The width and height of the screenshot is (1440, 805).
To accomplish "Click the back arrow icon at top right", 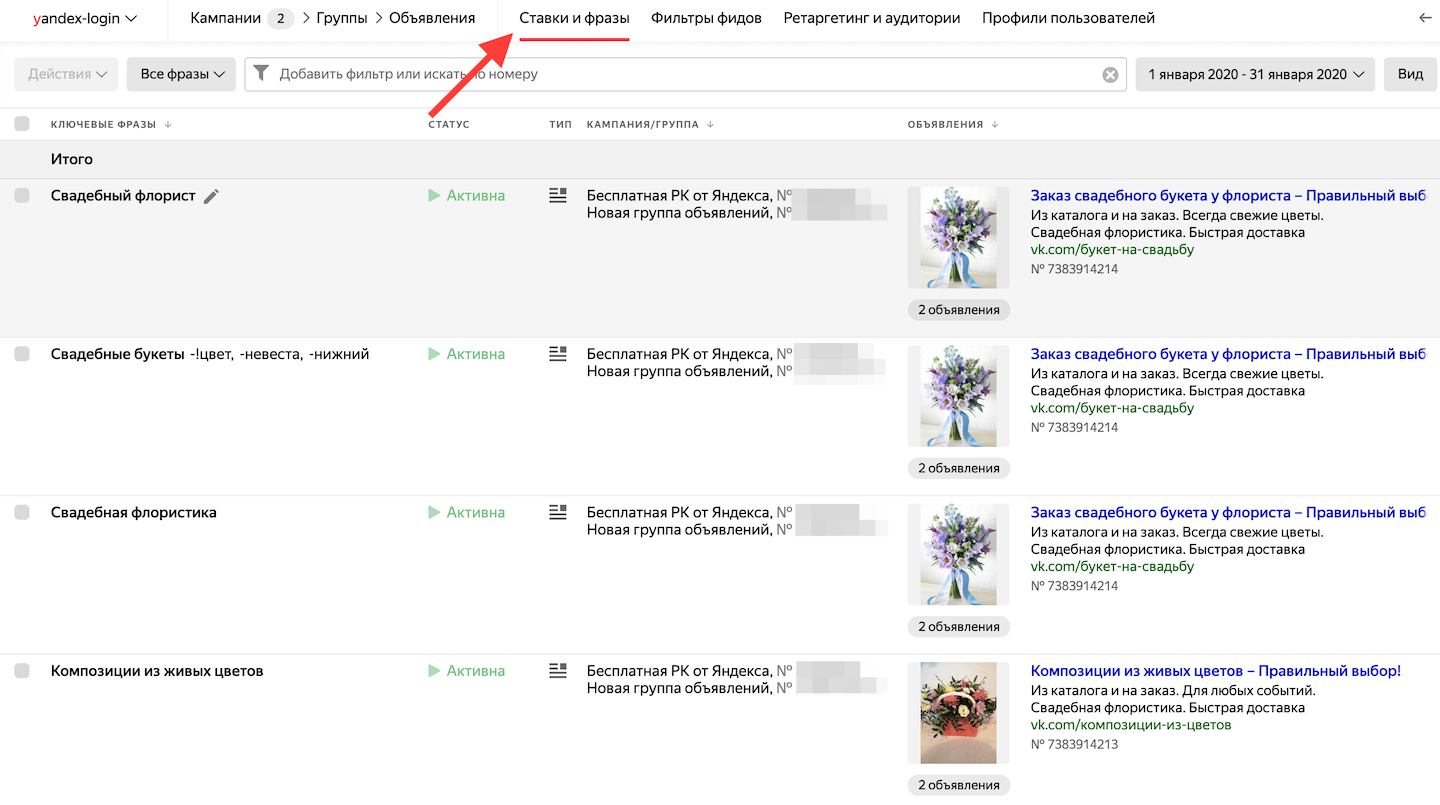I will 1425,18.
